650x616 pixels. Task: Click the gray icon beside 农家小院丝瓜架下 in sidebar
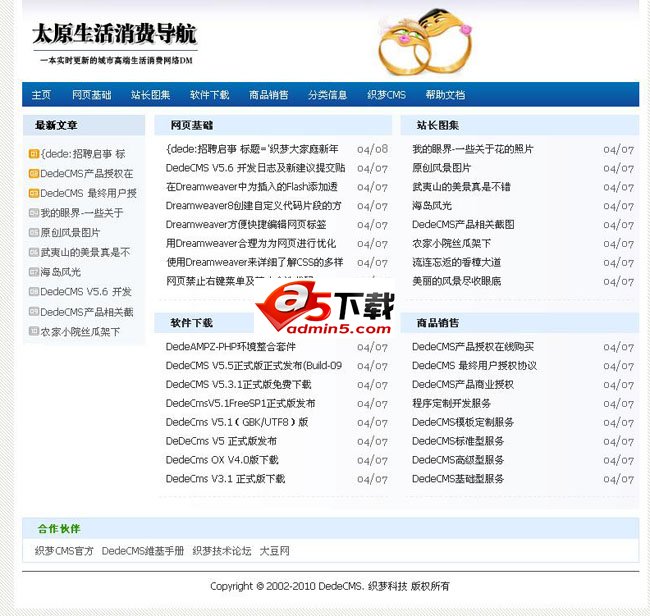coord(34,331)
